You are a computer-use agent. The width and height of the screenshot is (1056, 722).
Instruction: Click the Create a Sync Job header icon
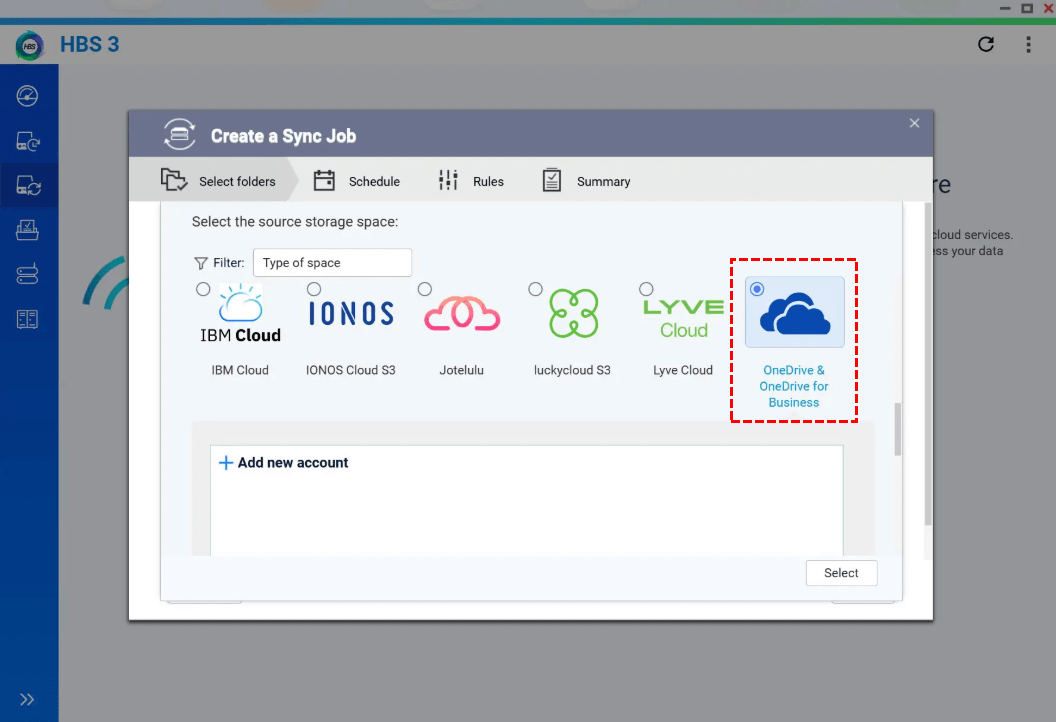179,135
